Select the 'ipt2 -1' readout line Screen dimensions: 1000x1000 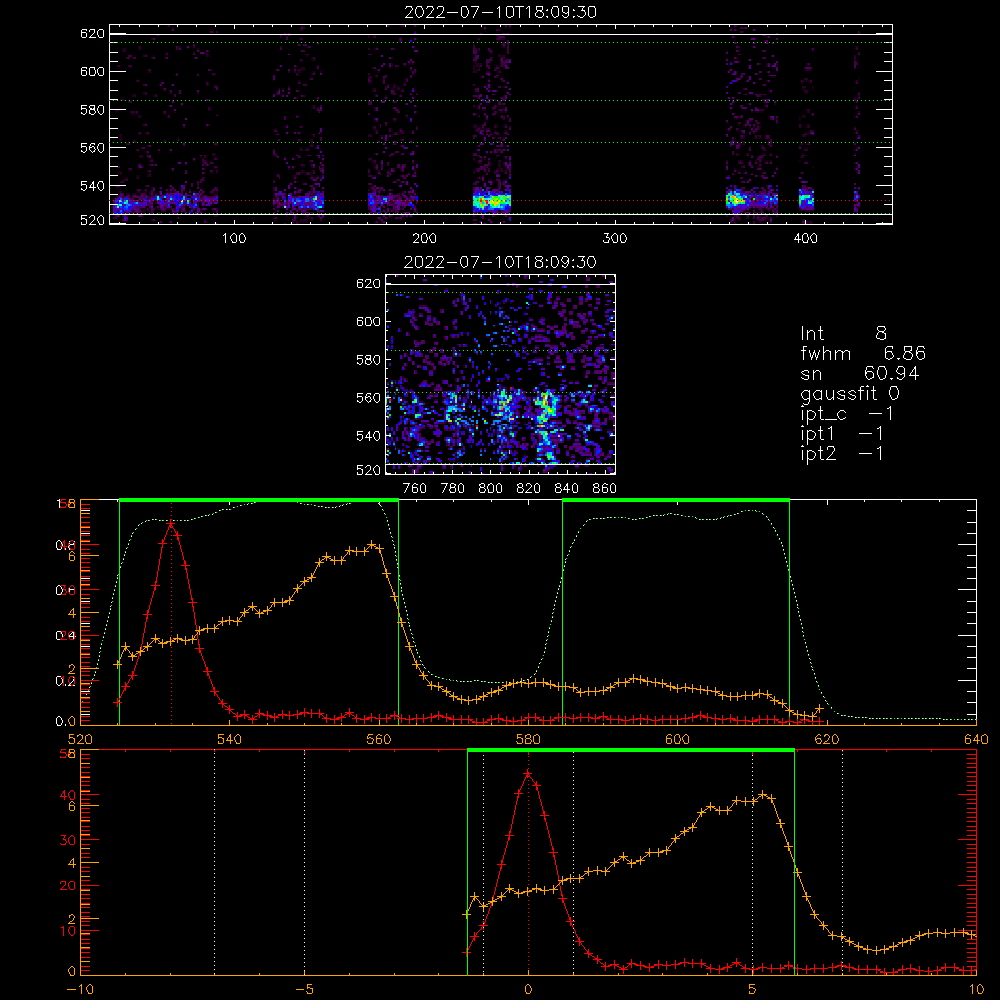(842, 453)
